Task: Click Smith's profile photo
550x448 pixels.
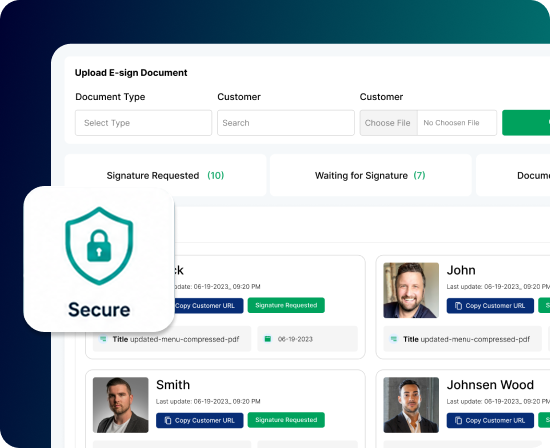Action: [x=120, y=405]
